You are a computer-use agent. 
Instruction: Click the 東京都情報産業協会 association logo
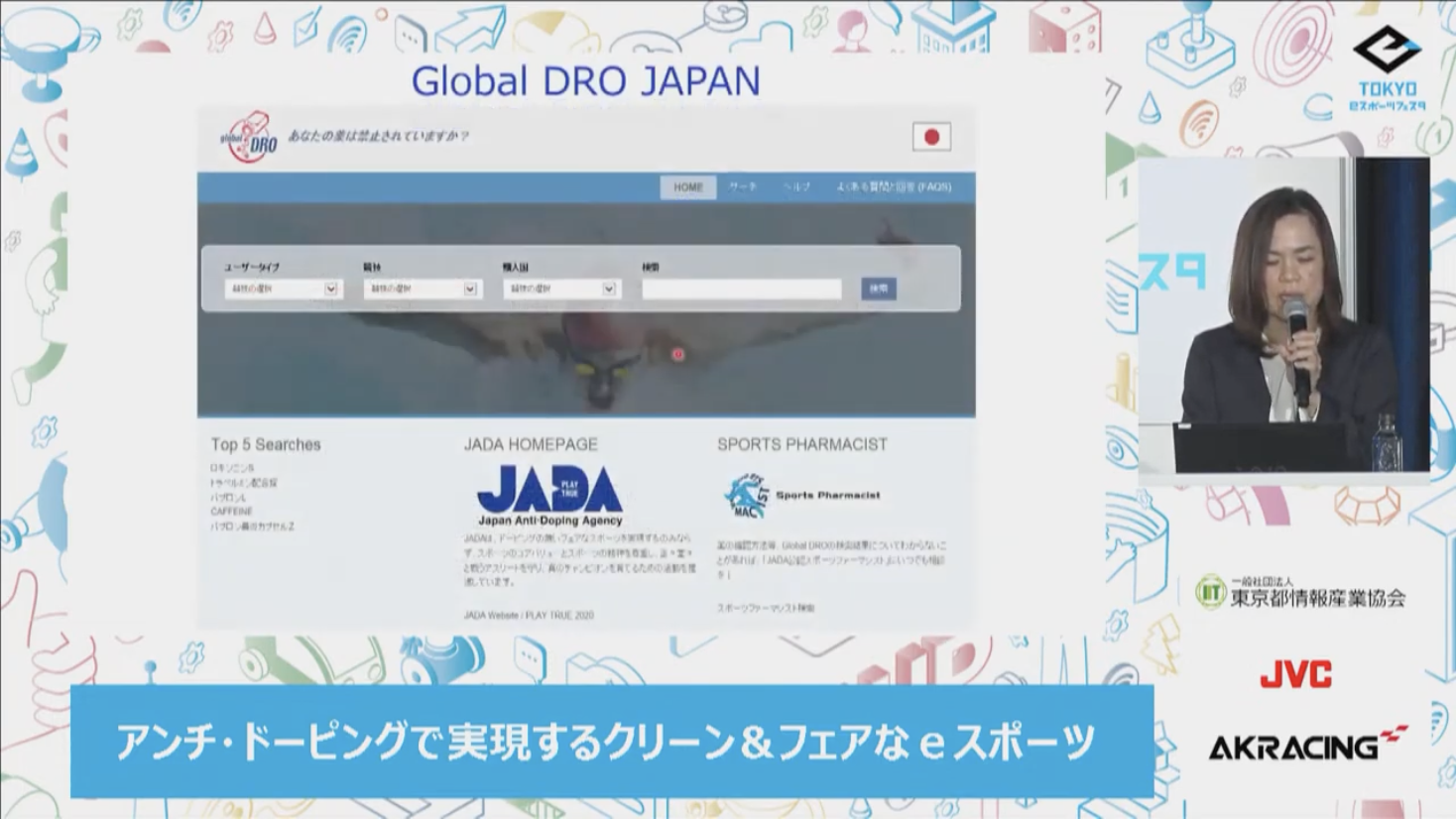1300,592
